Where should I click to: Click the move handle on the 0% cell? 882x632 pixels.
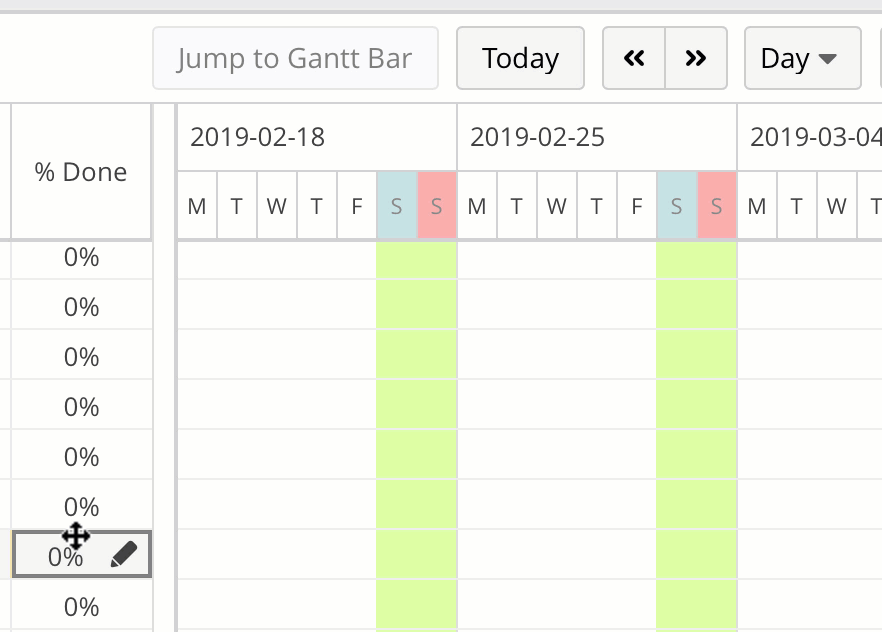pyautogui.click(x=75, y=537)
